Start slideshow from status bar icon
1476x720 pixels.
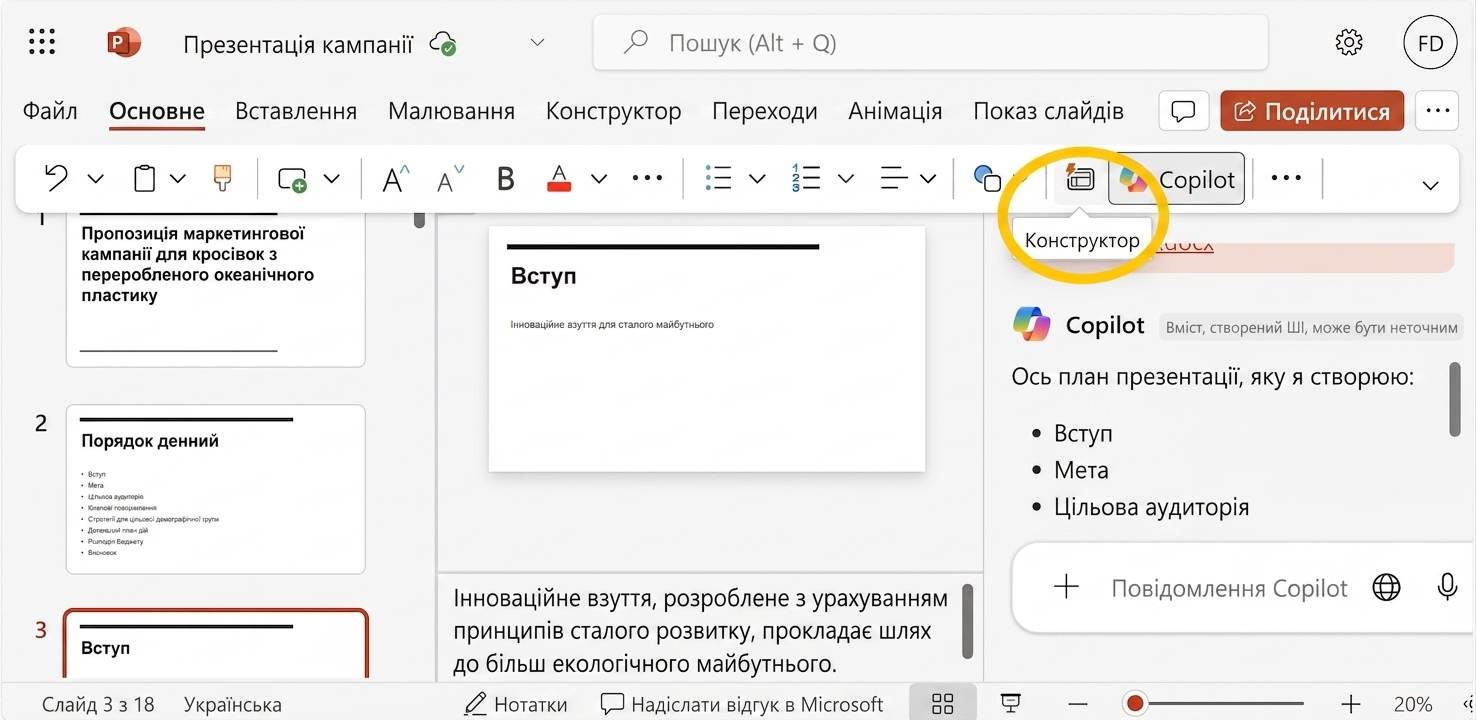(x=1011, y=704)
